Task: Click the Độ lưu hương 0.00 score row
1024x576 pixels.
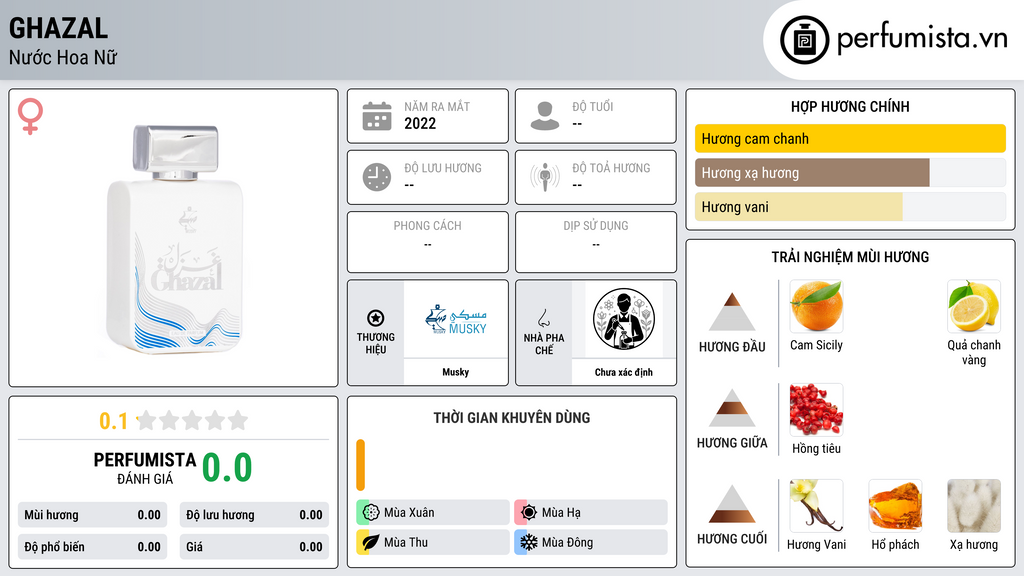Action: tap(254, 515)
